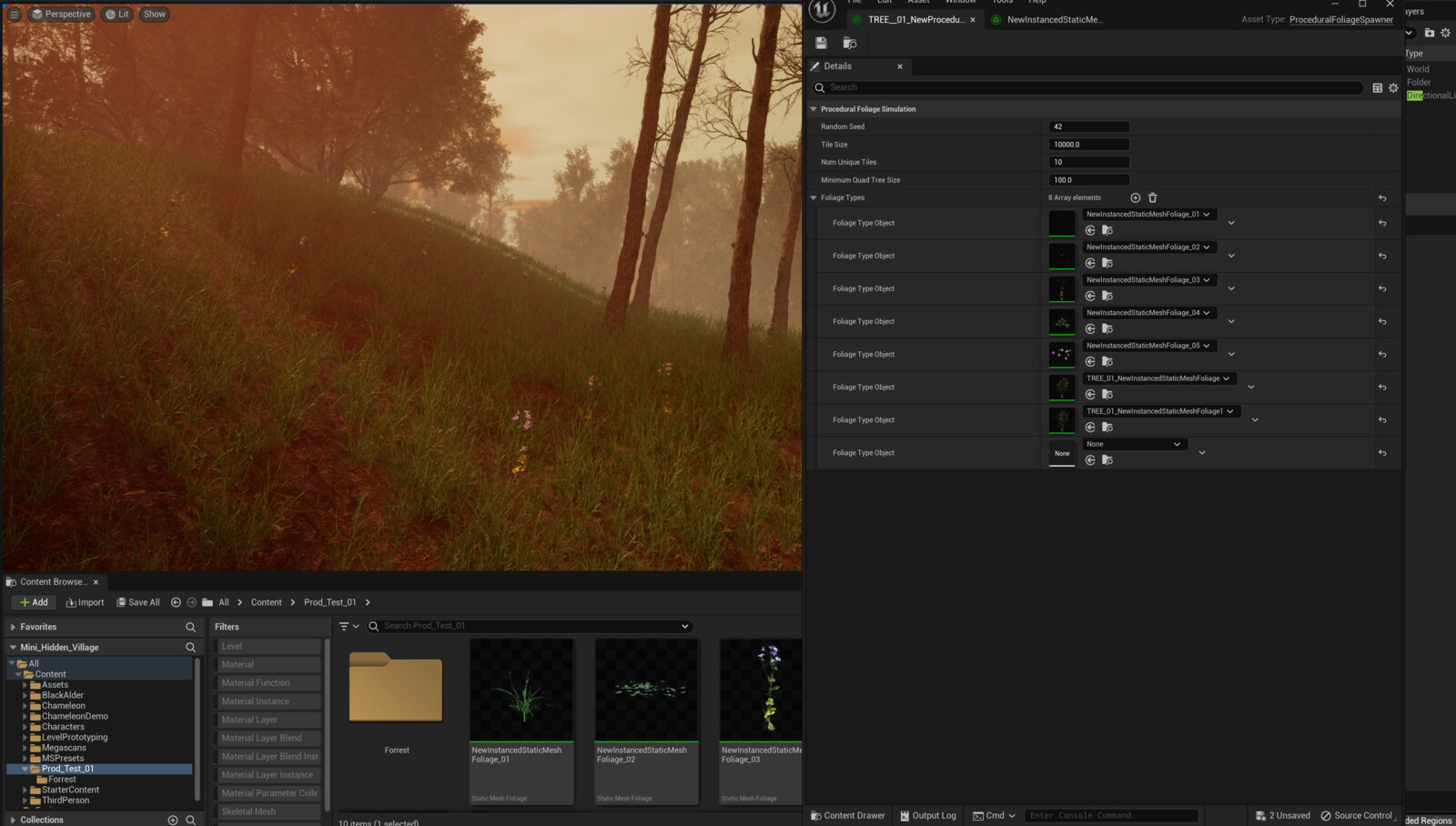Screen dimensions: 1456x826
Task: Use selected asset for the None slot
Action: [1090, 459]
